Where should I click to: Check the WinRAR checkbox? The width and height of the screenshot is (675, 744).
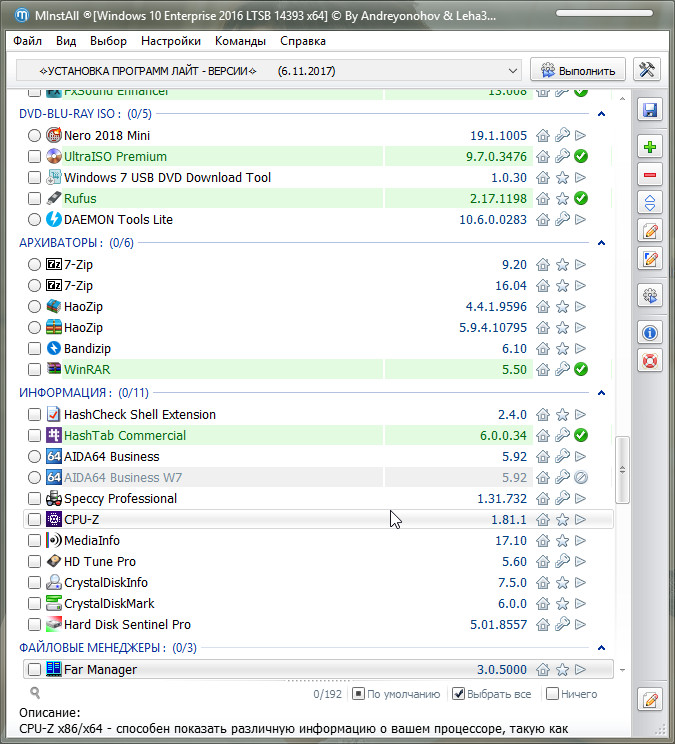point(34,369)
